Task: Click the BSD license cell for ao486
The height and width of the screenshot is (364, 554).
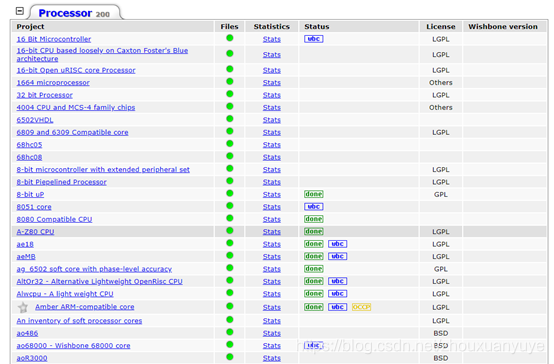Action: point(441,333)
